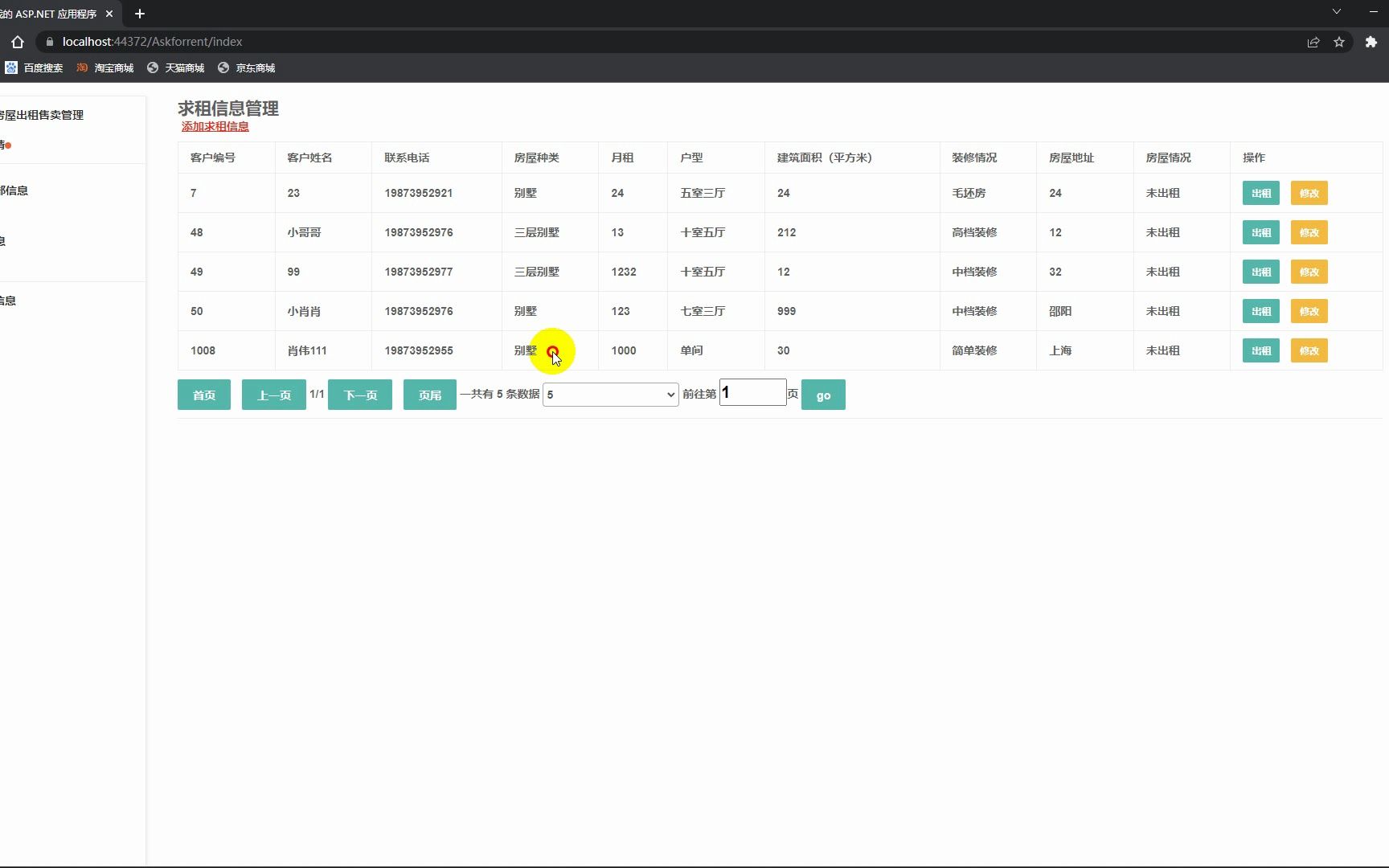Select 房屋出租售卖管理 in the sidebar
The image size is (1389, 868).
click(x=42, y=115)
